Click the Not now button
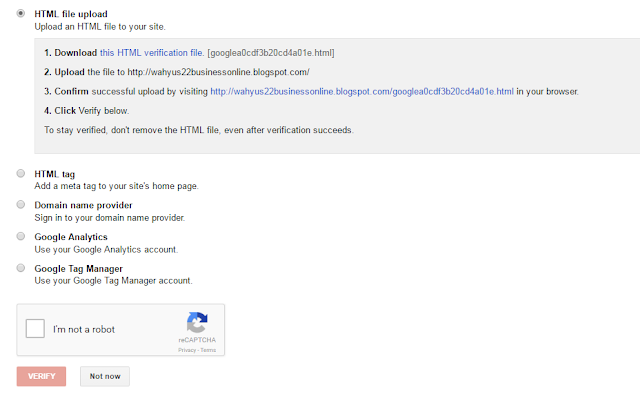Image resolution: width=640 pixels, height=412 pixels. tap(105, 376)
